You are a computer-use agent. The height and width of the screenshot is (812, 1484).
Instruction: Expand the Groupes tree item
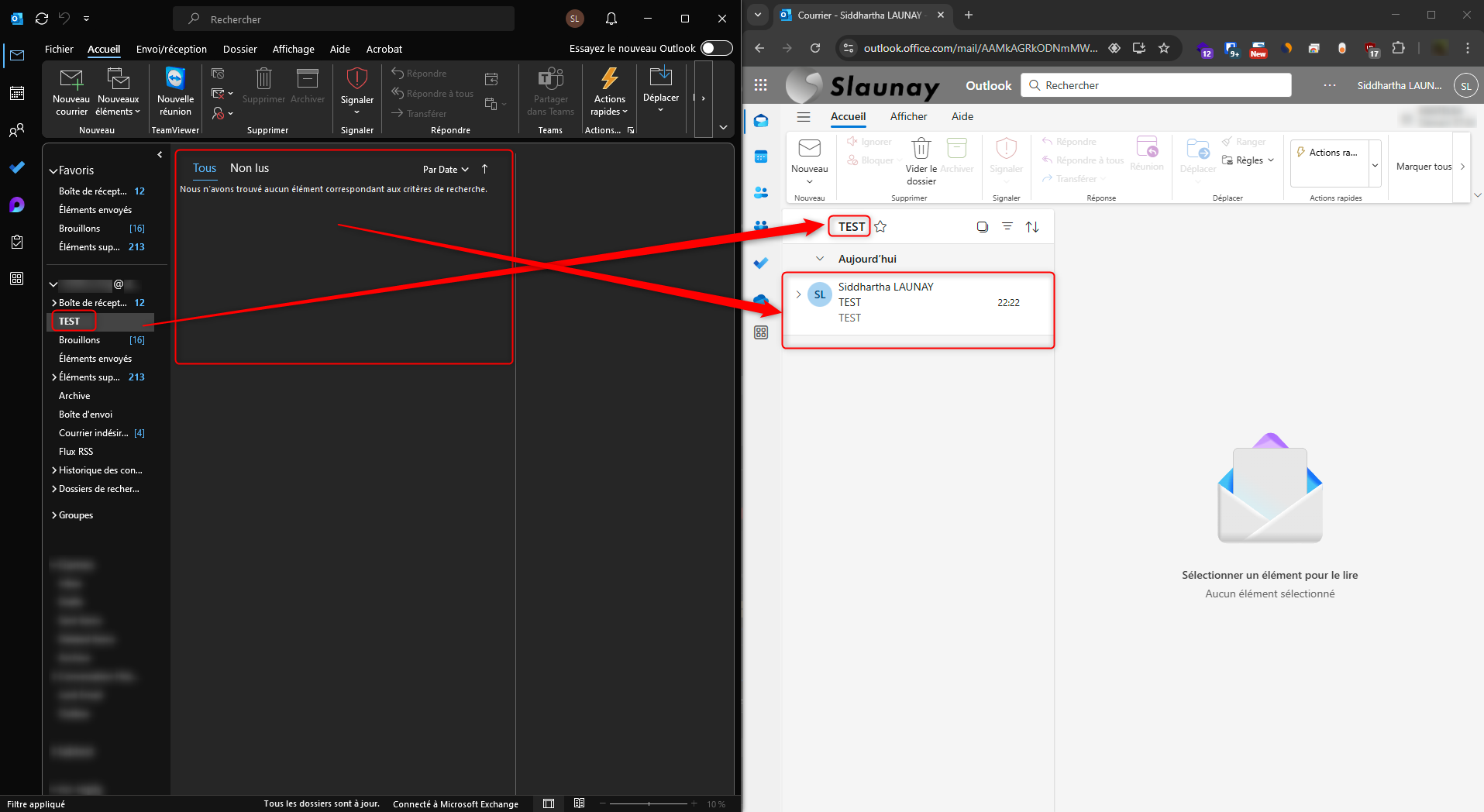pos(53,515)
